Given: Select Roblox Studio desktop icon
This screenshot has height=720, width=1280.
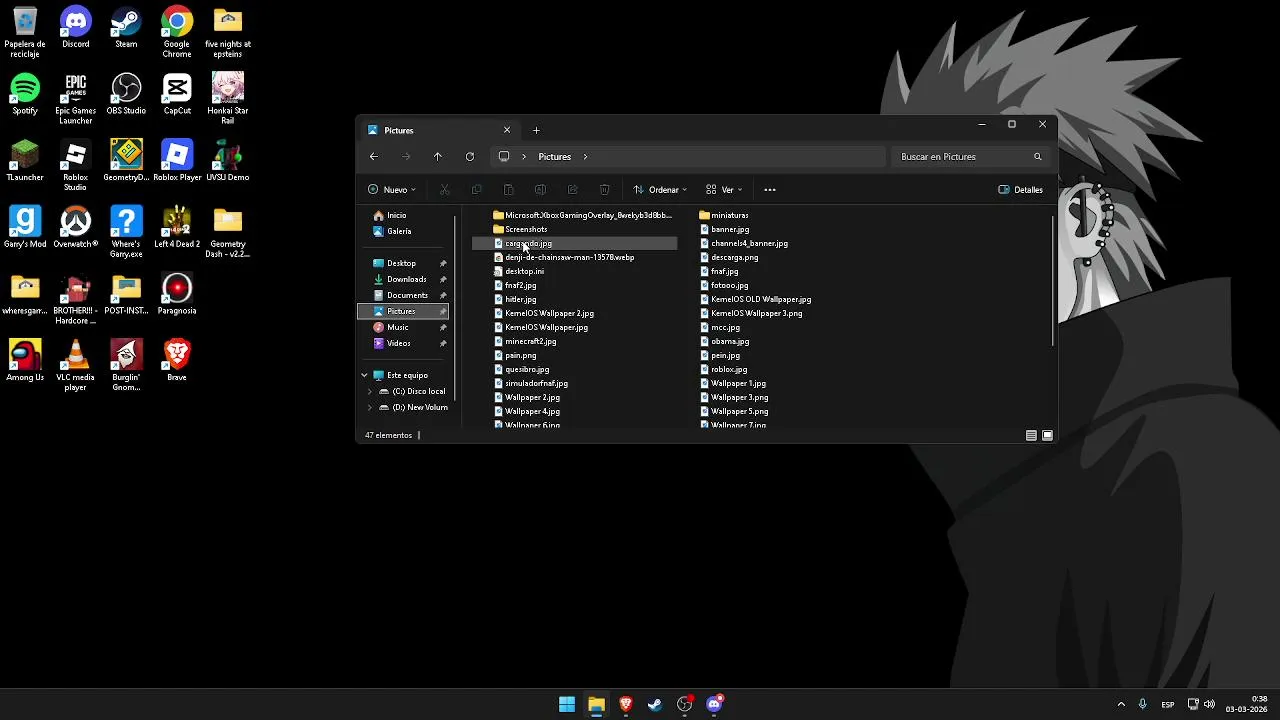Looking at the screenshot, I should tap(75, 166).
